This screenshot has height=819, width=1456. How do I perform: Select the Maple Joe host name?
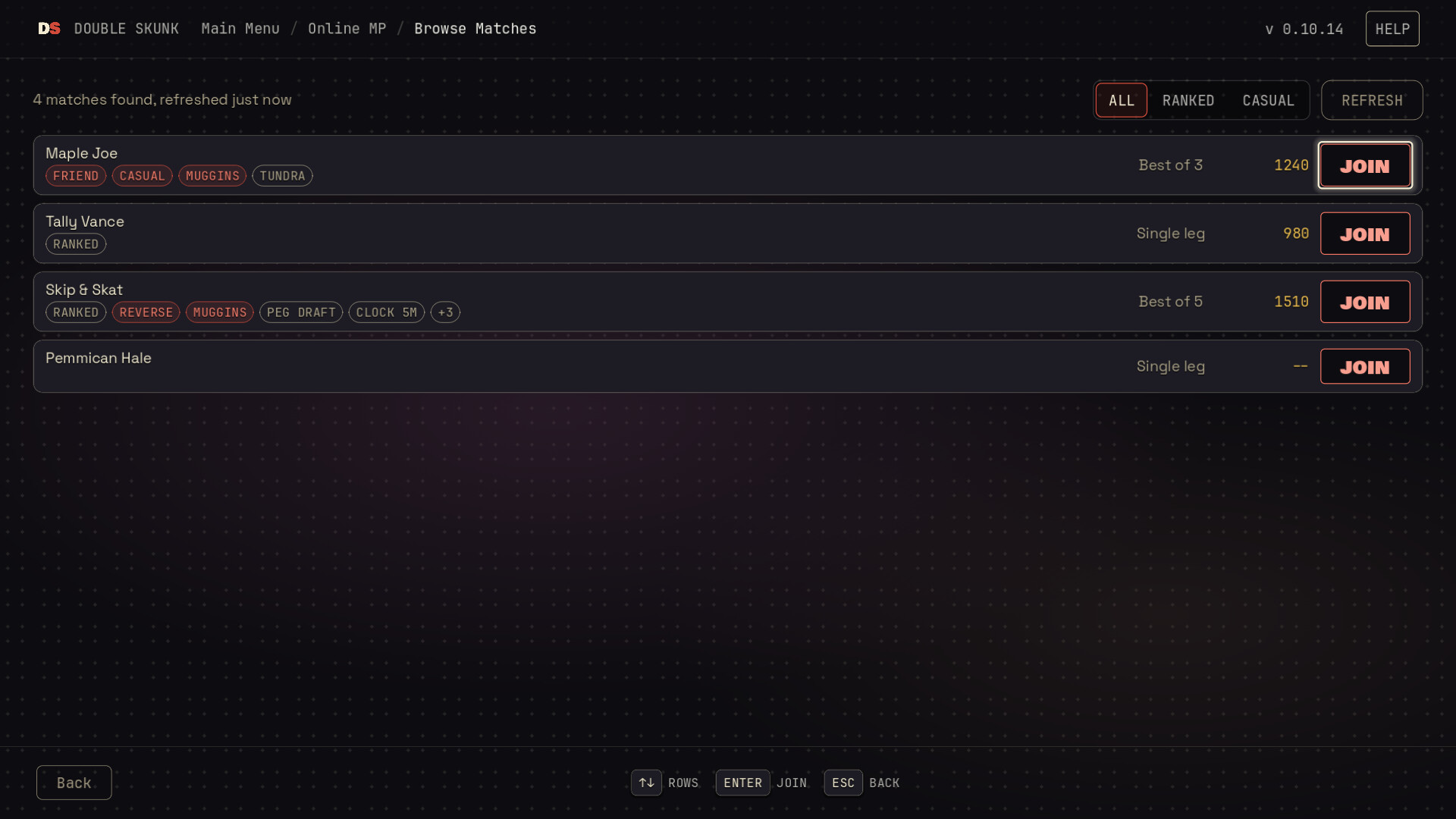[81, 153]
